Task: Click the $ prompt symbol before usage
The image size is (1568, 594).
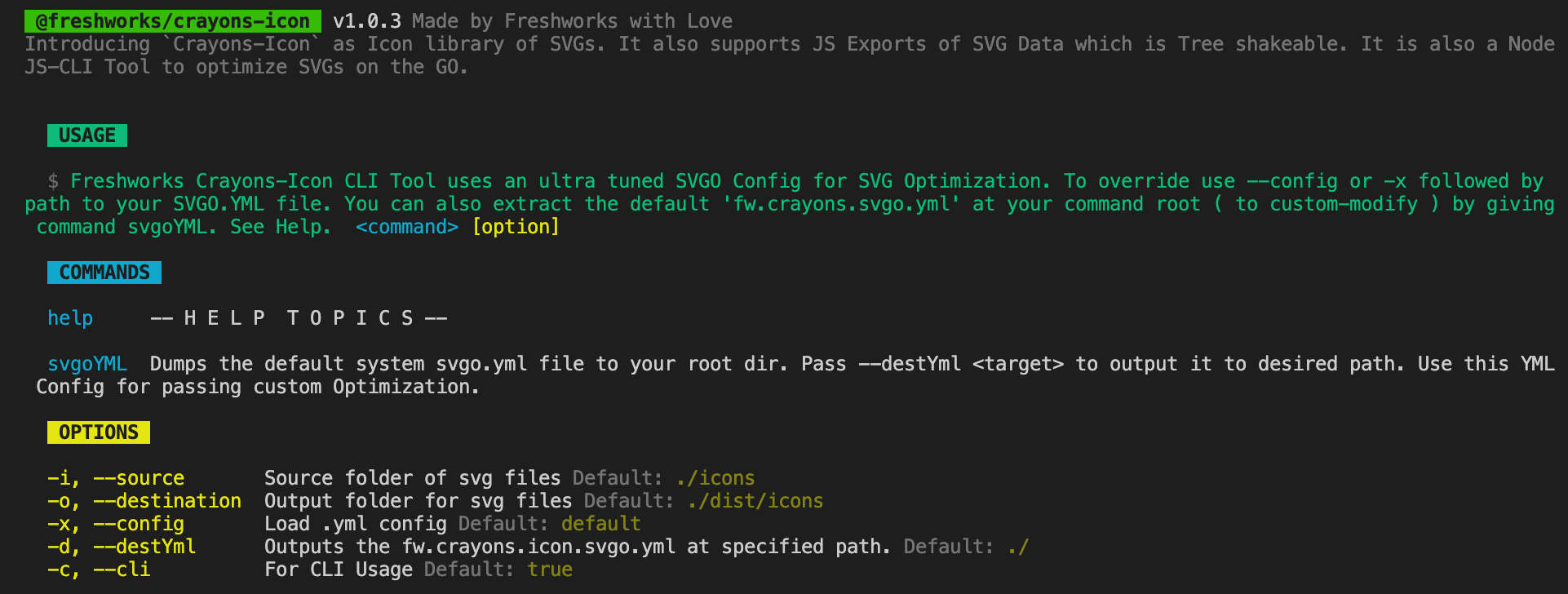Action: pos(53,180)
